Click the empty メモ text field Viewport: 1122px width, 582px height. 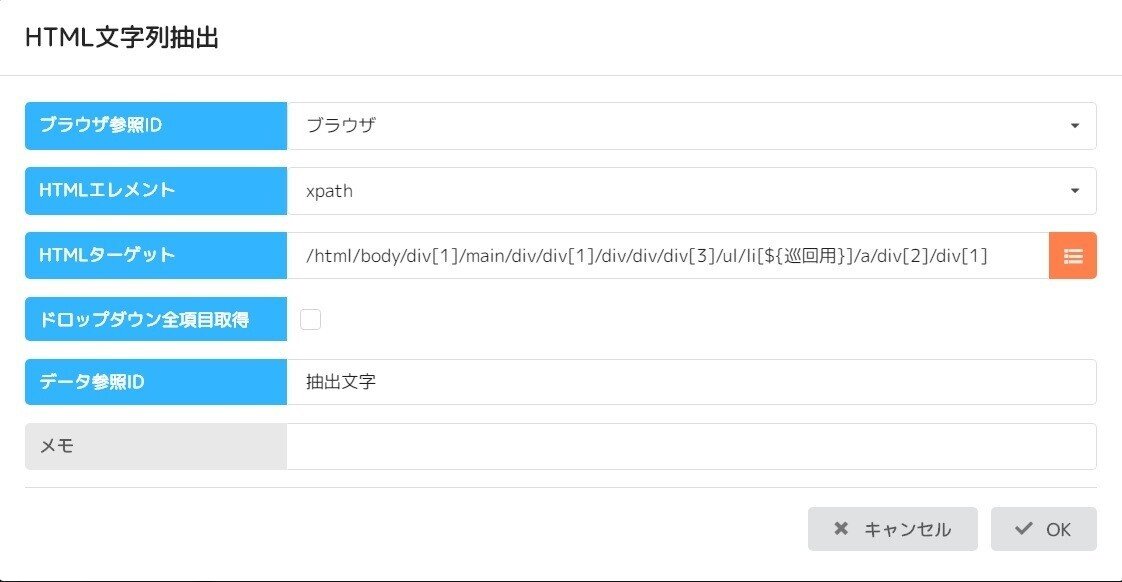tap(691, 446)
